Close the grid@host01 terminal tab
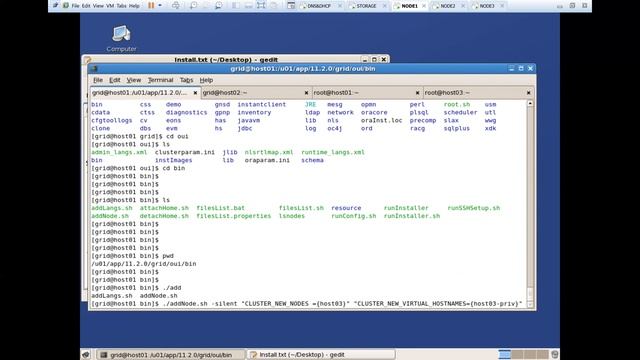640x360 pixels. (195, 93)
